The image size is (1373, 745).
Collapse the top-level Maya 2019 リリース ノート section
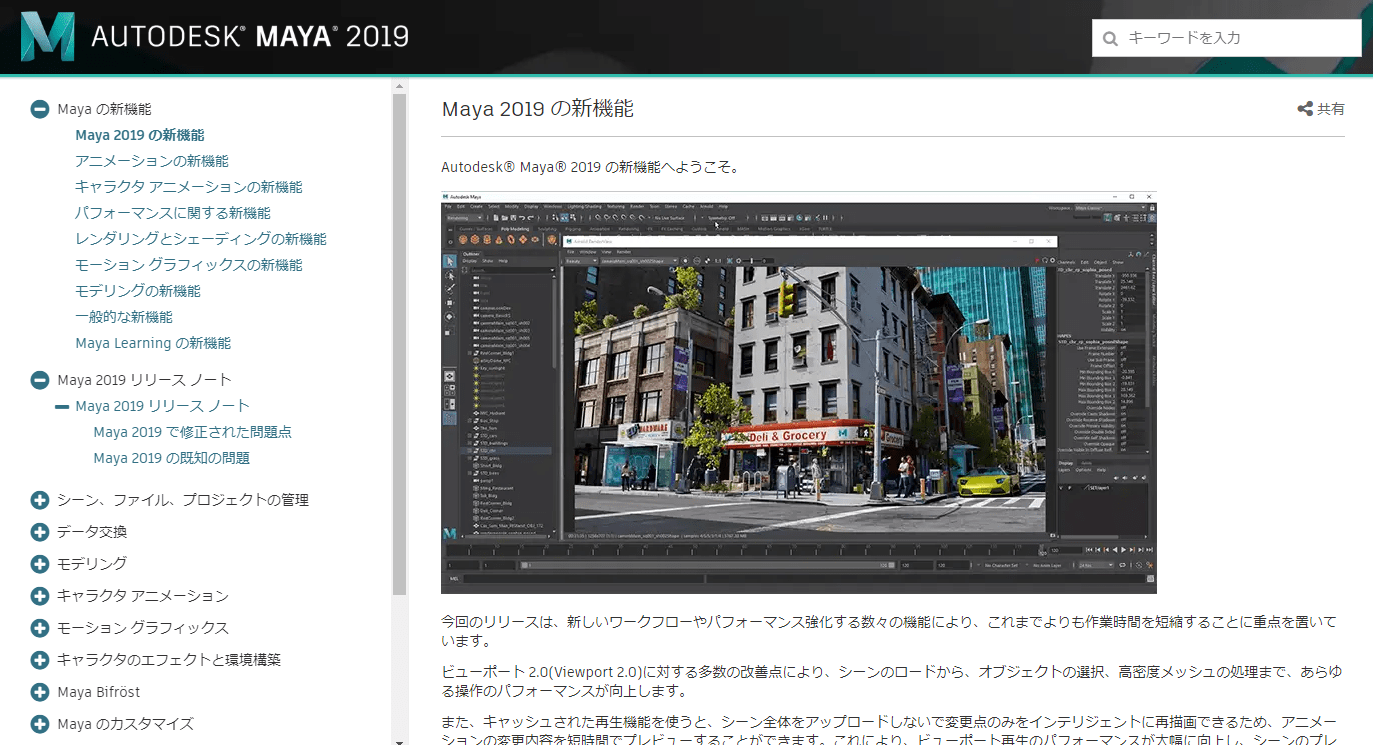(x=40, y=380)
